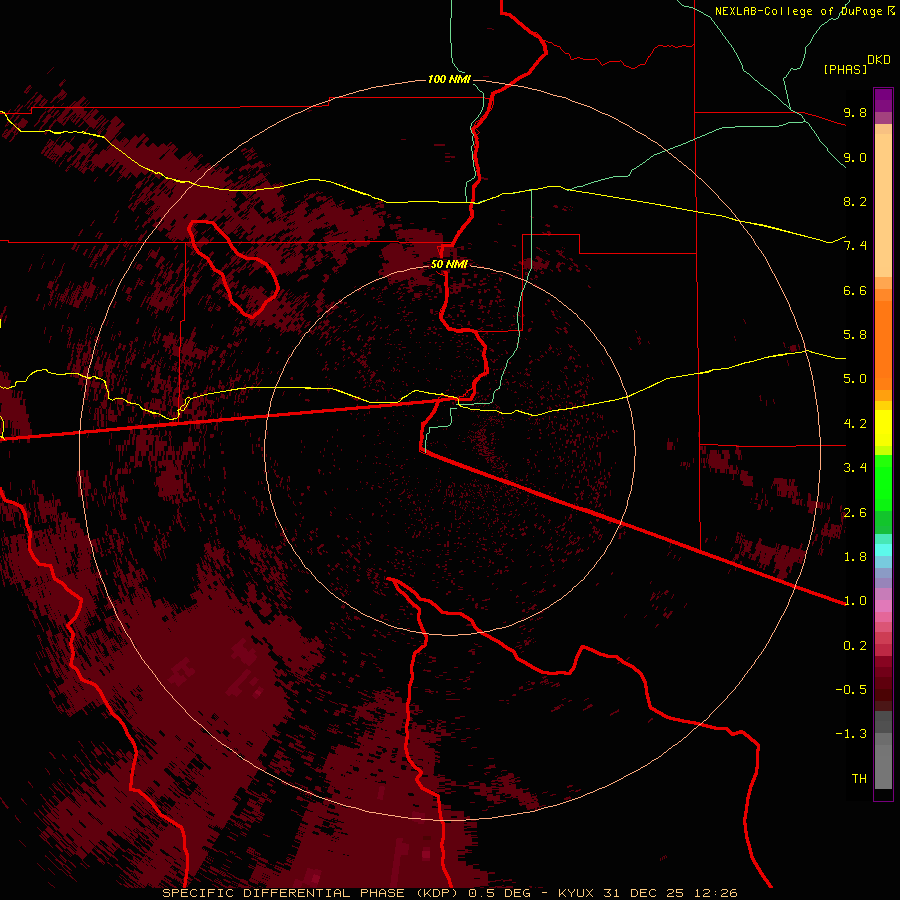Click the 5.0 value on the color scale
The height and width of the screenshot is (900, 900).
click(x=855, y=379)
